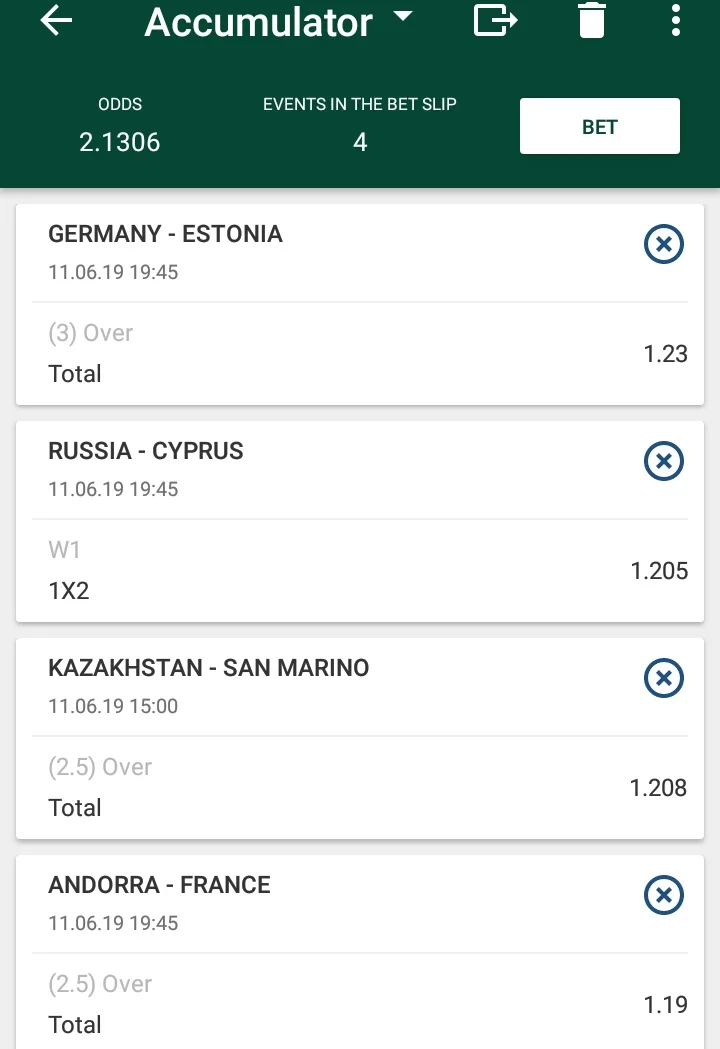Tap the 1.208 odds for Kazakhstan match

658,788
